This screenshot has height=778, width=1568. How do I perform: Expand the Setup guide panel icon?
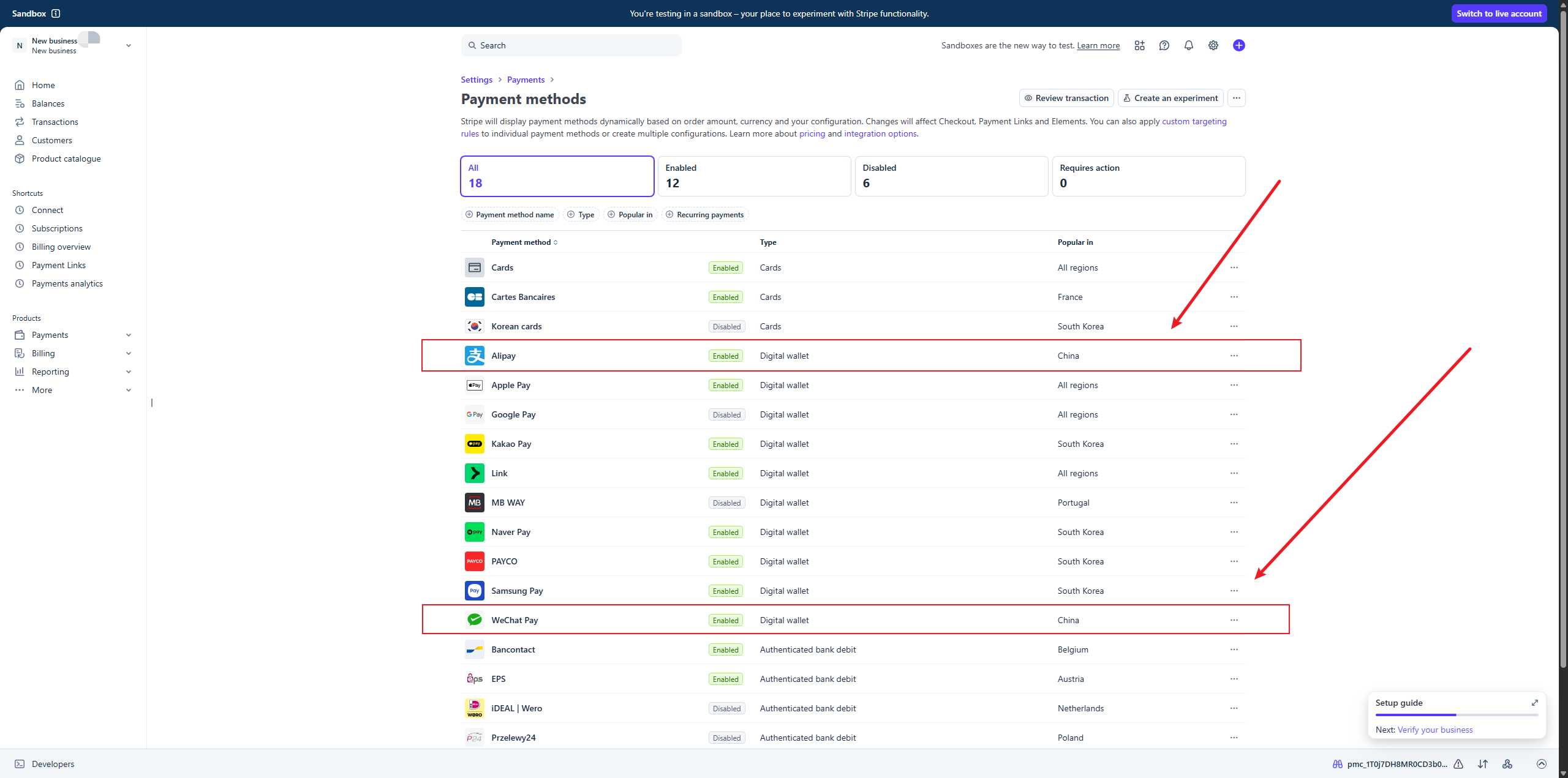coord(1534,703)
